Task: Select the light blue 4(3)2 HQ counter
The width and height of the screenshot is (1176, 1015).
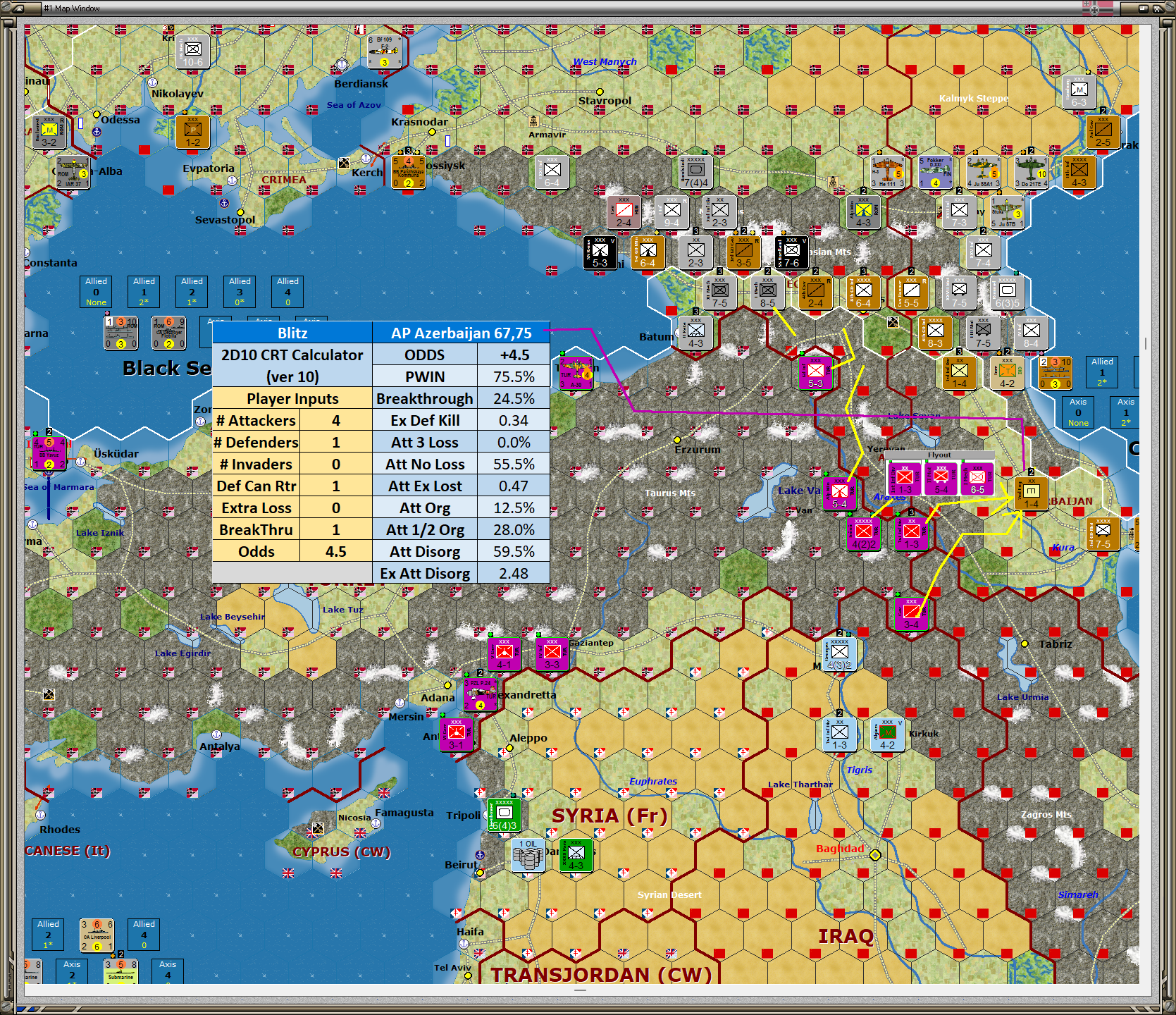Action: (839, 654)
